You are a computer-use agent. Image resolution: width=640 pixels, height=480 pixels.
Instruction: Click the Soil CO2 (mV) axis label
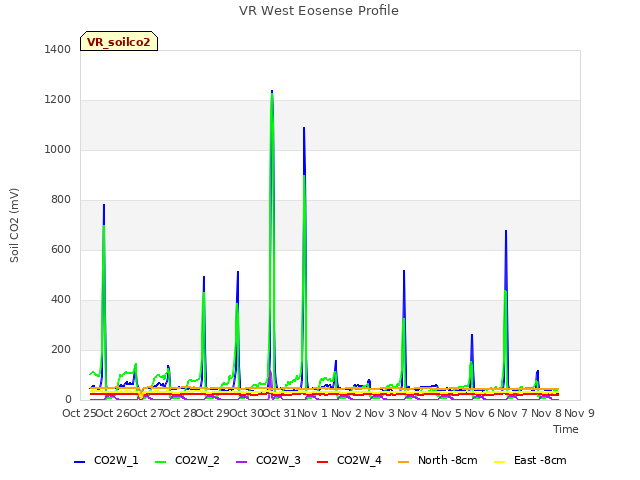(14, 225)
